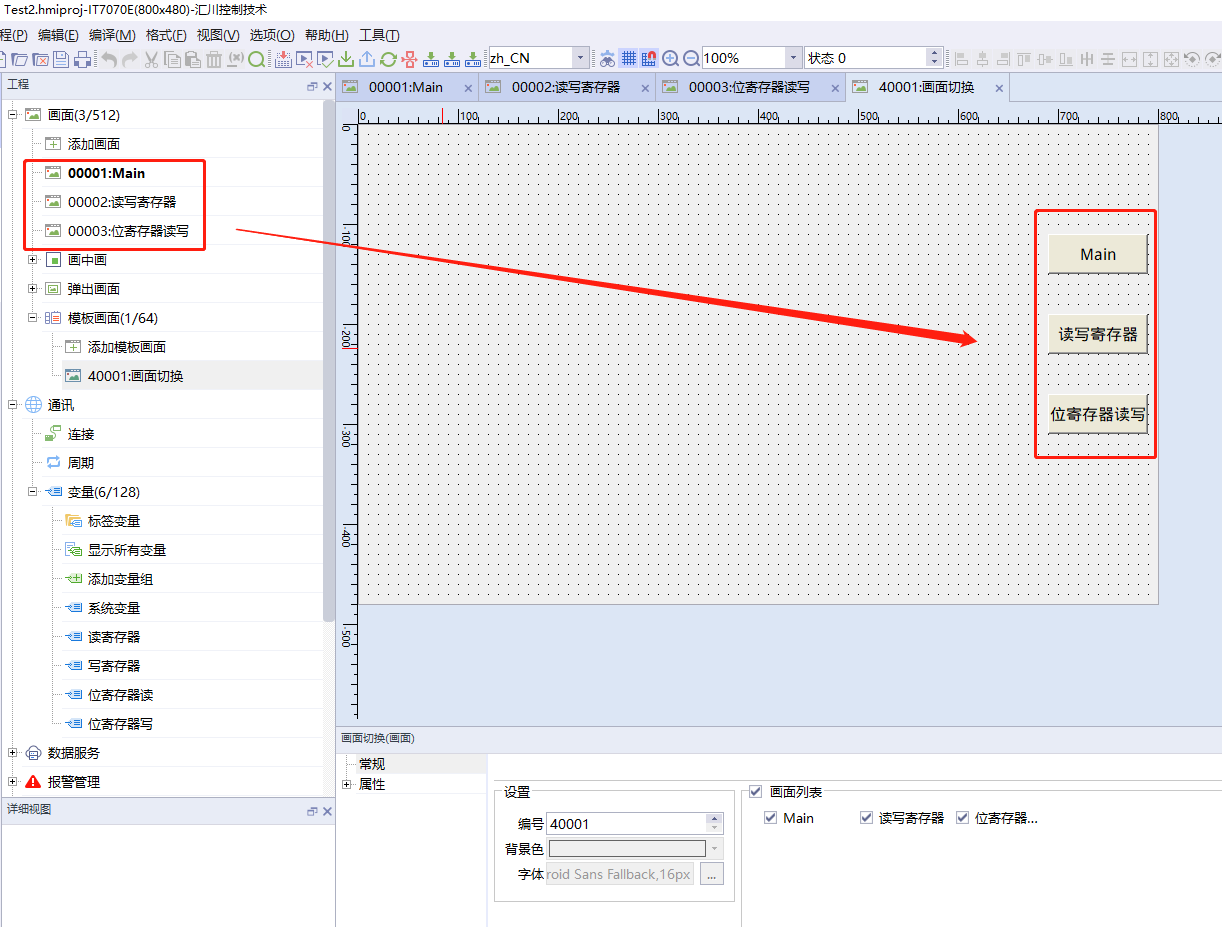
Task: Collapse the 通讯 tree node
Action: (12, 405)
